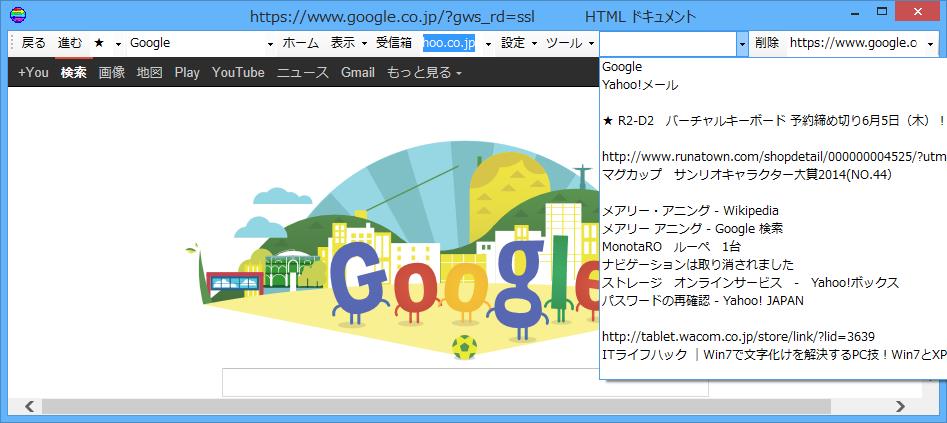Open the Google favorites combo box arrow

(x=270, y=44)
